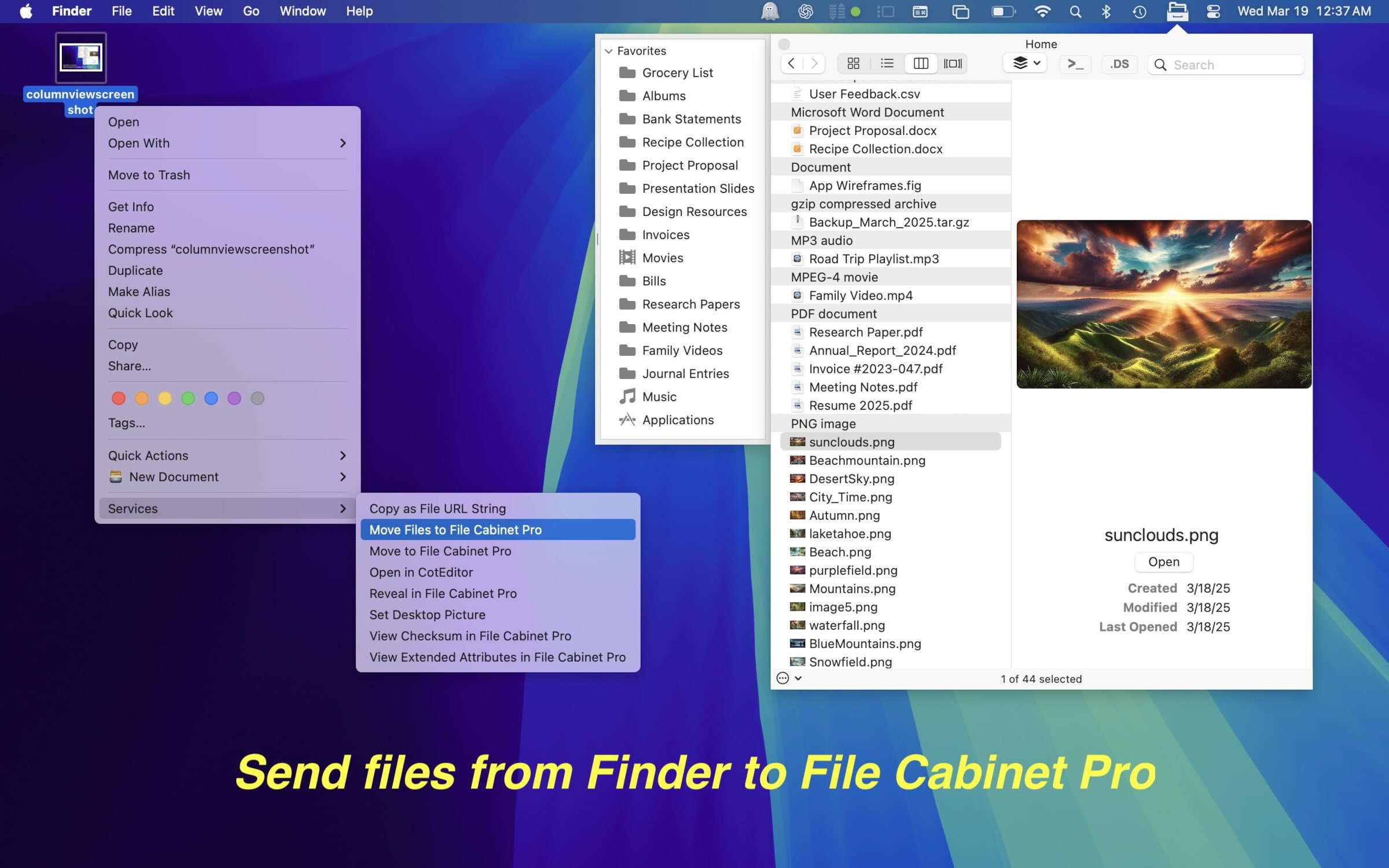Open terminal shortcut icon in Finder toolbar
The height and width of the screenshot is (868, 1389).
click(1075, 64)
